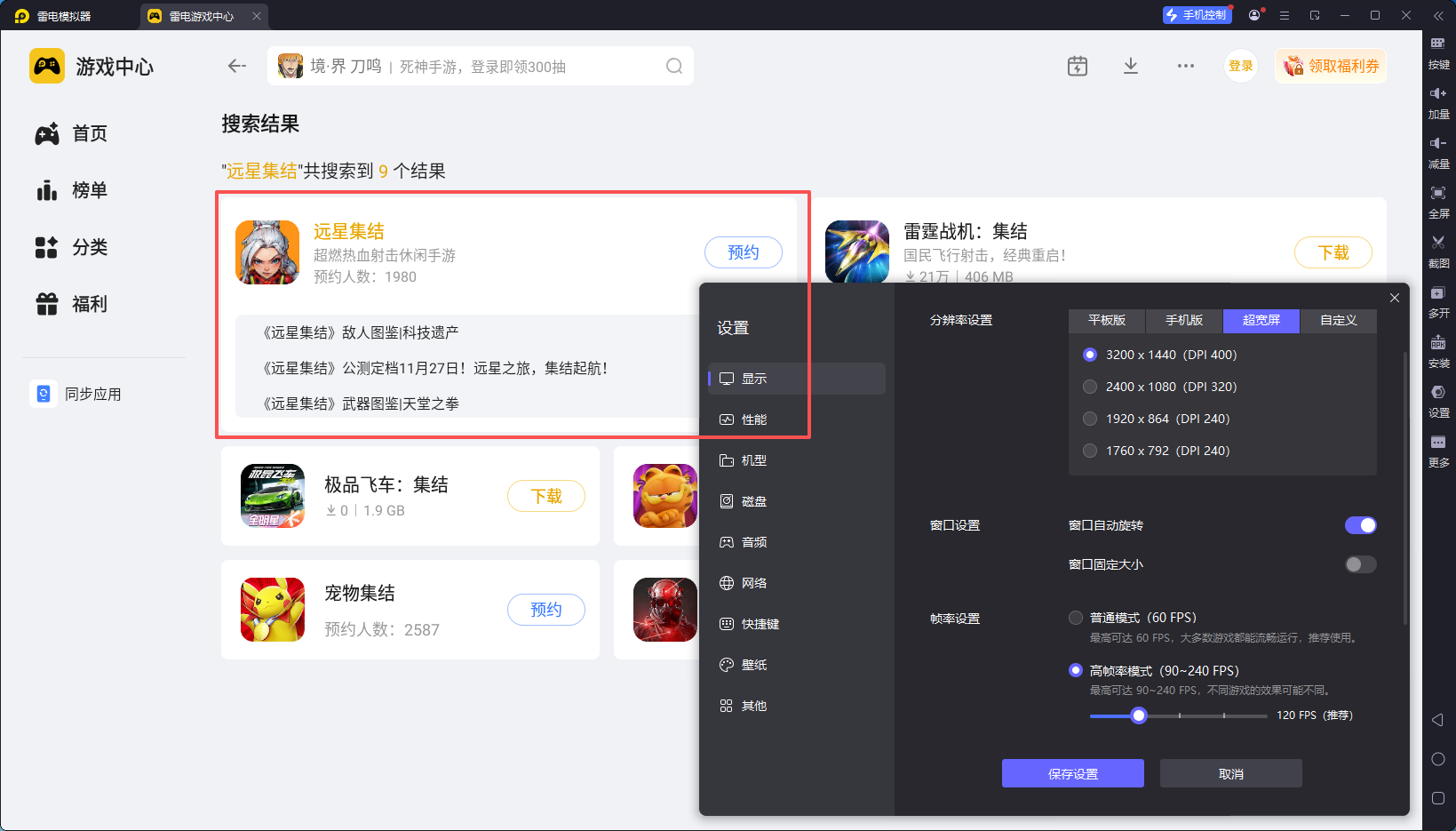Open 音频 settings section
This screenshot has height=831, width=1456.
coord(797,542)
